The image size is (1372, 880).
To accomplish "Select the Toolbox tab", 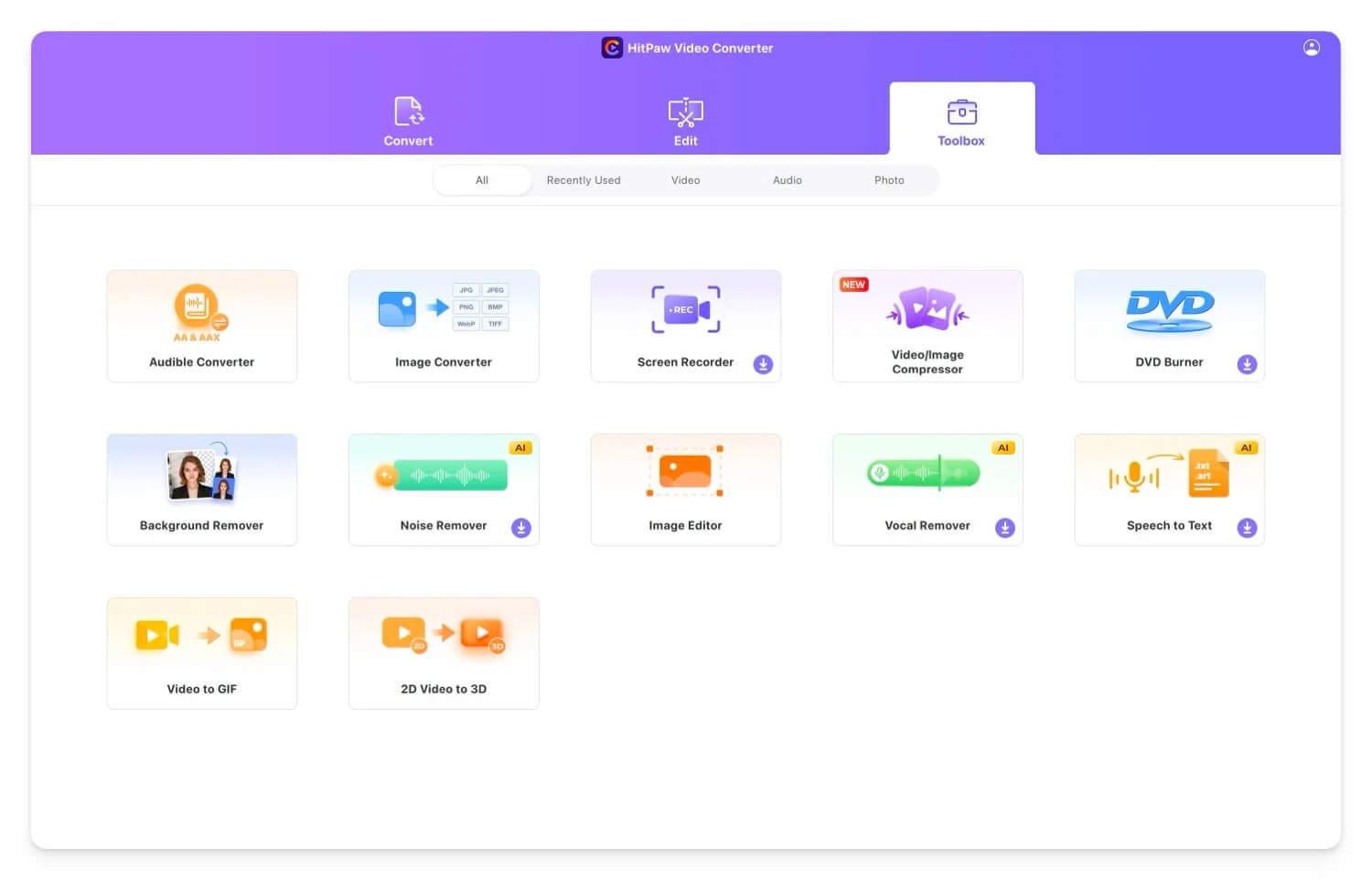I will pyautogui.click(x=961, y=122).
